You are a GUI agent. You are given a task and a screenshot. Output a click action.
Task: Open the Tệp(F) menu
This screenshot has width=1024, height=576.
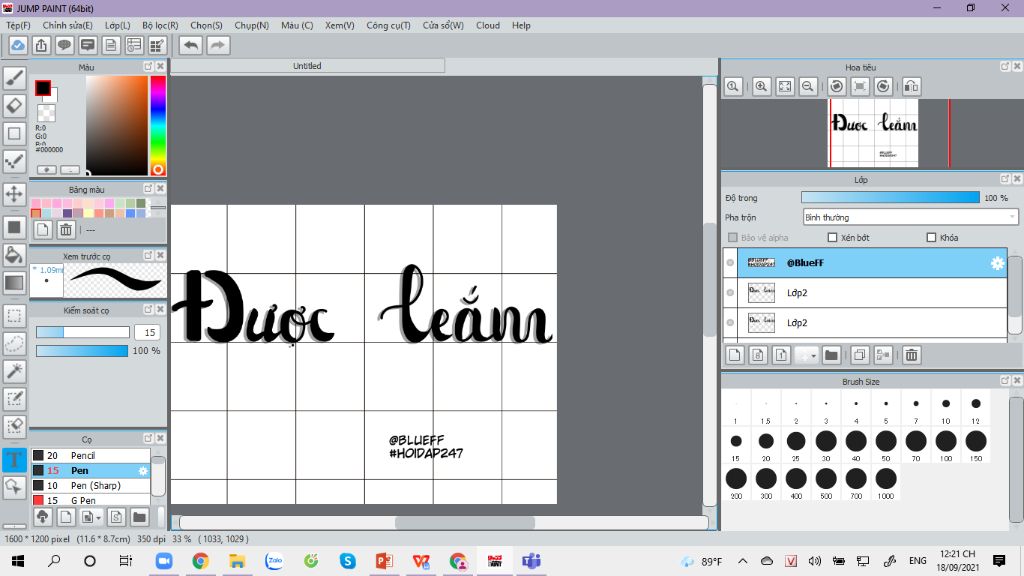point(18,25)
